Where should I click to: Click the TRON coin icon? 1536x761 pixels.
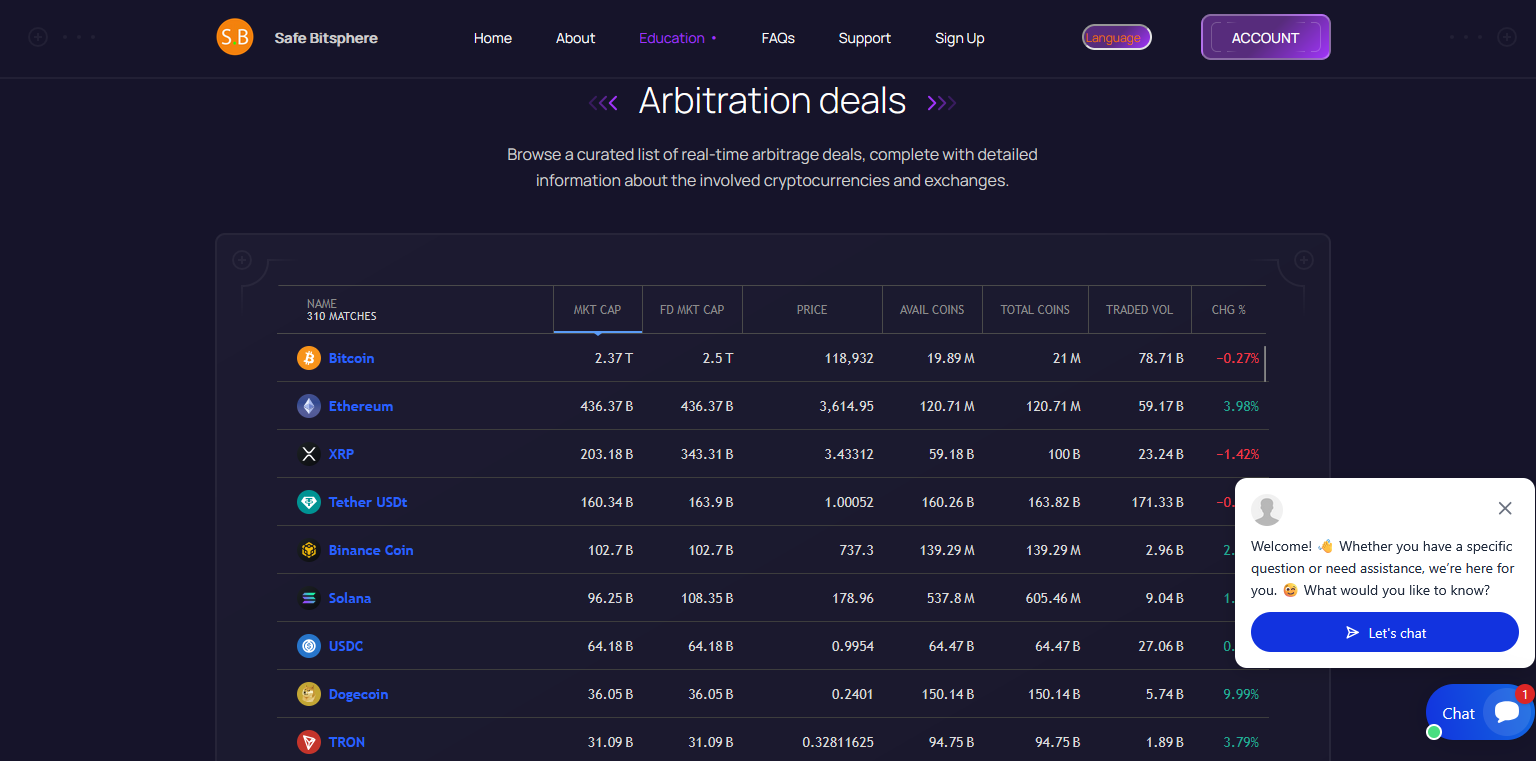coord(309,742)
